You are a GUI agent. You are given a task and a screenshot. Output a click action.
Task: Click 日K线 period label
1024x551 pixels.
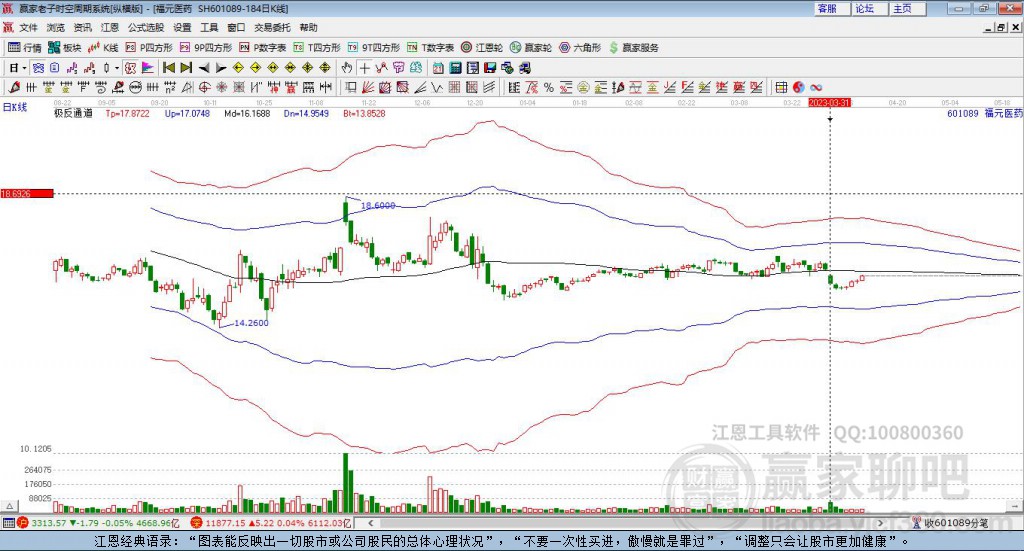15,107
